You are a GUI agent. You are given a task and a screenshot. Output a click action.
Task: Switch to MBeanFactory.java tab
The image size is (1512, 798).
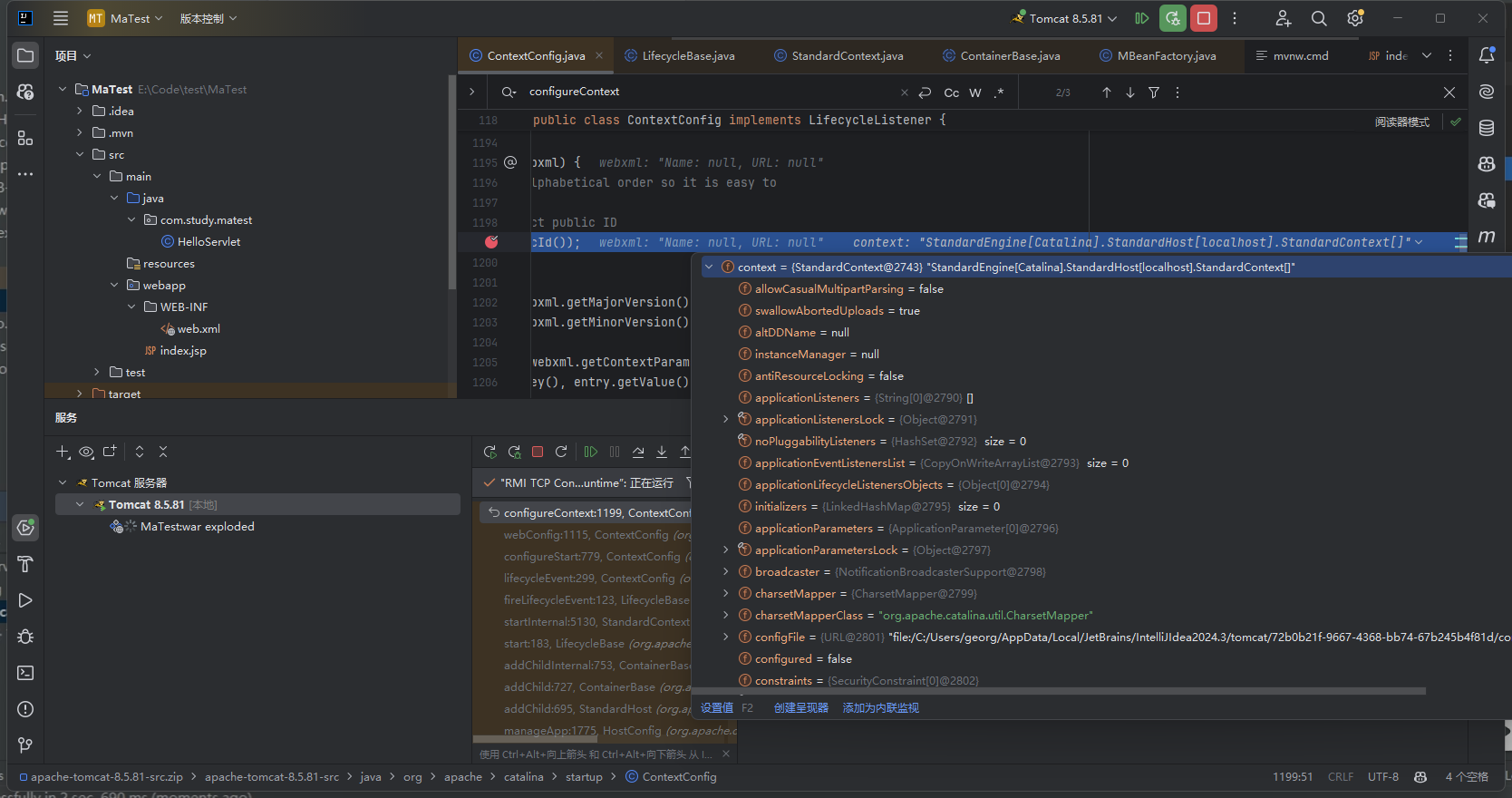1158,55
